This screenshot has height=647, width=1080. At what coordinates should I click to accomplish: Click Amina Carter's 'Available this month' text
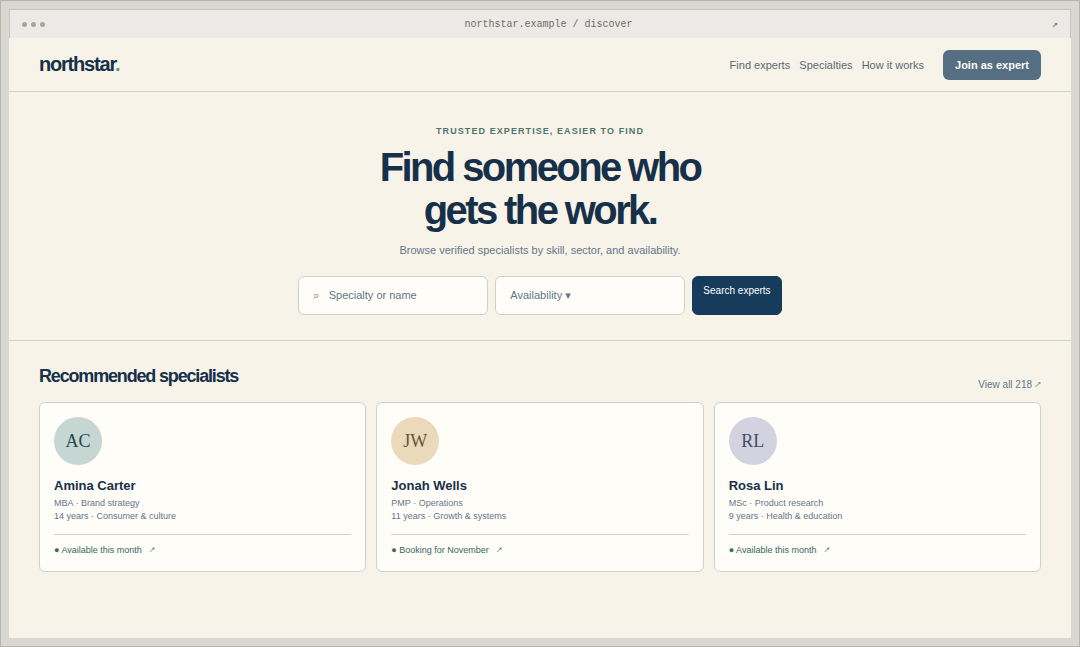tap(101, 550)
